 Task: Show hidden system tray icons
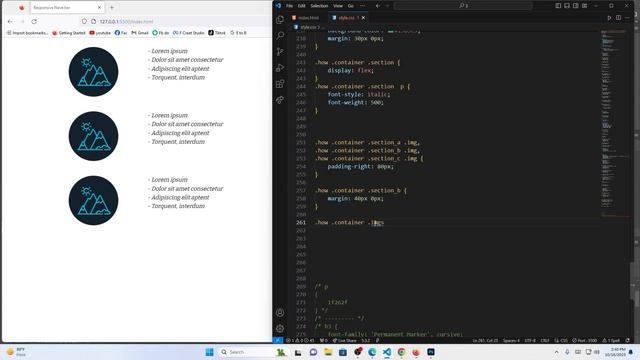click(x=556, y=352)
